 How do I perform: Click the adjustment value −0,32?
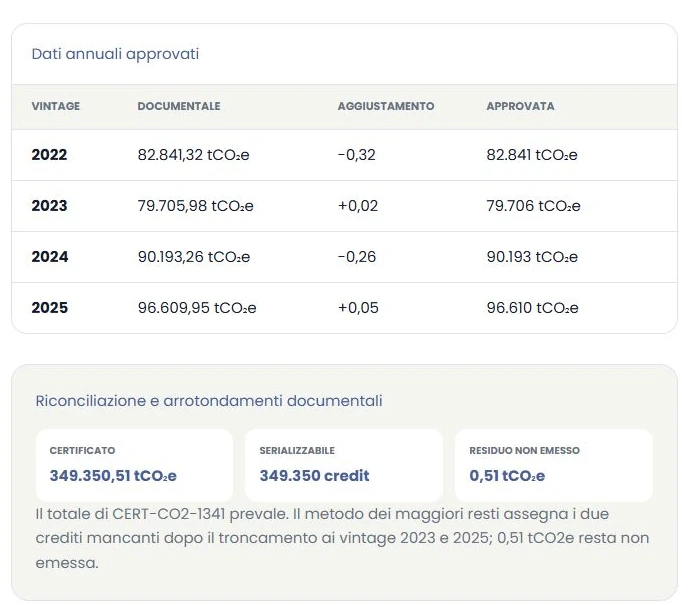(x=357, y=155)
